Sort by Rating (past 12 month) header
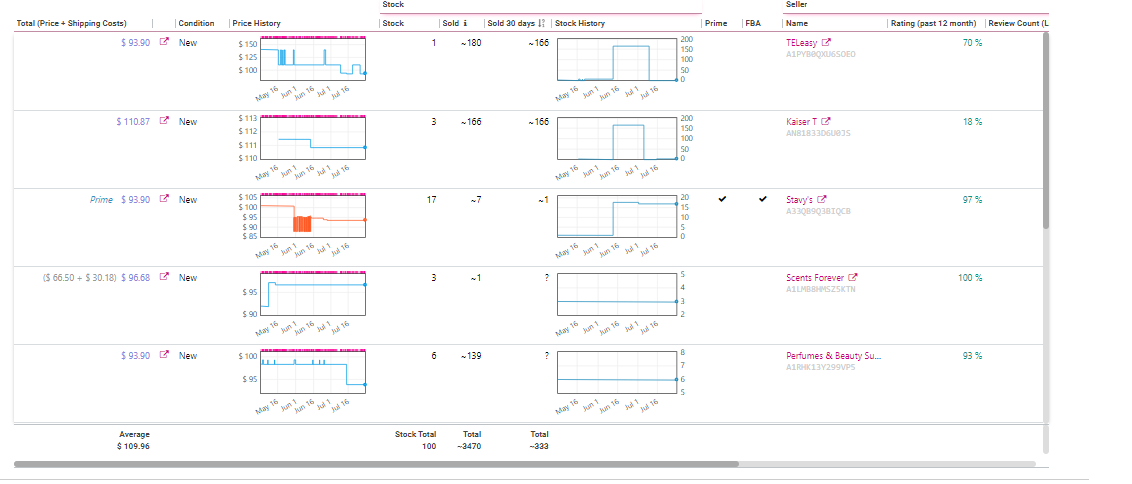This screenshot has width=1132, height=484. click(x=933, y=23)
